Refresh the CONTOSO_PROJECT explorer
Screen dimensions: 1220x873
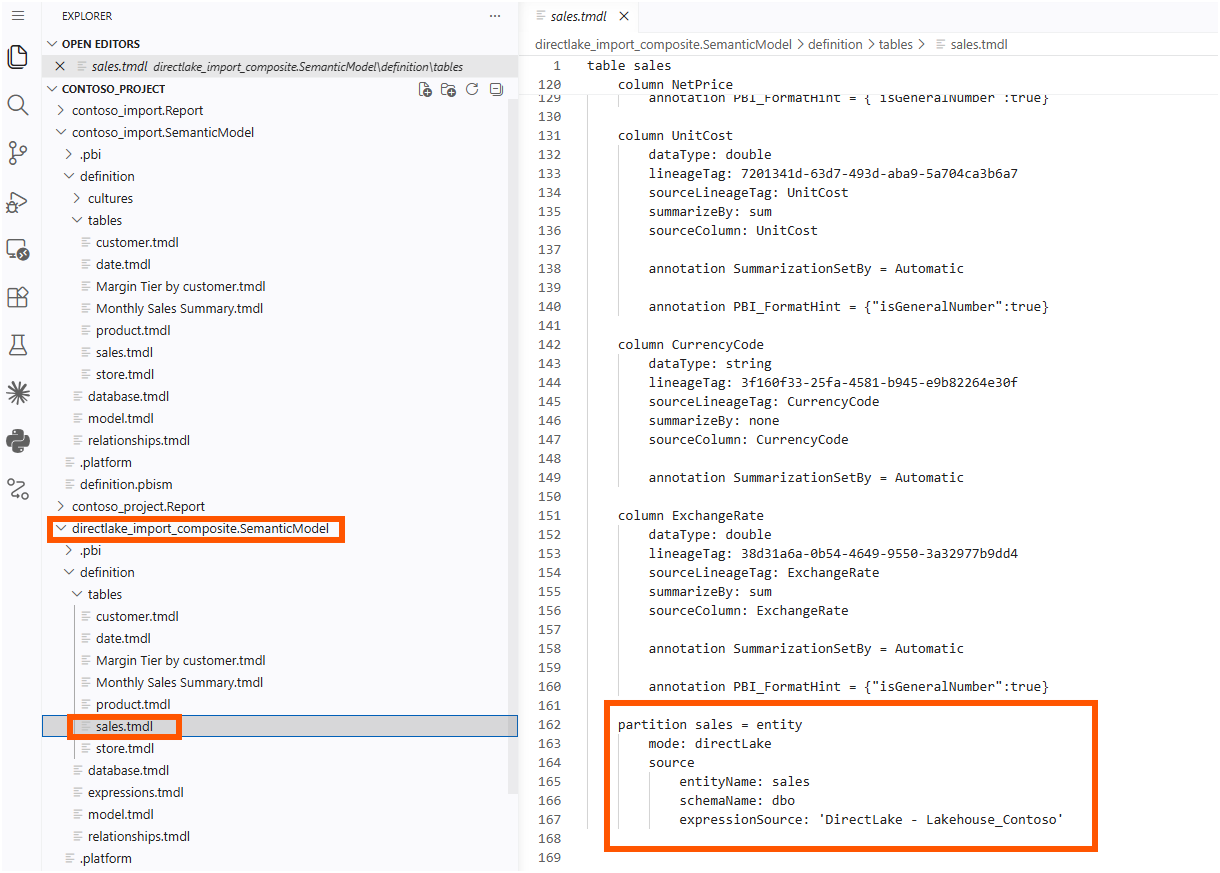pos(472,89)
